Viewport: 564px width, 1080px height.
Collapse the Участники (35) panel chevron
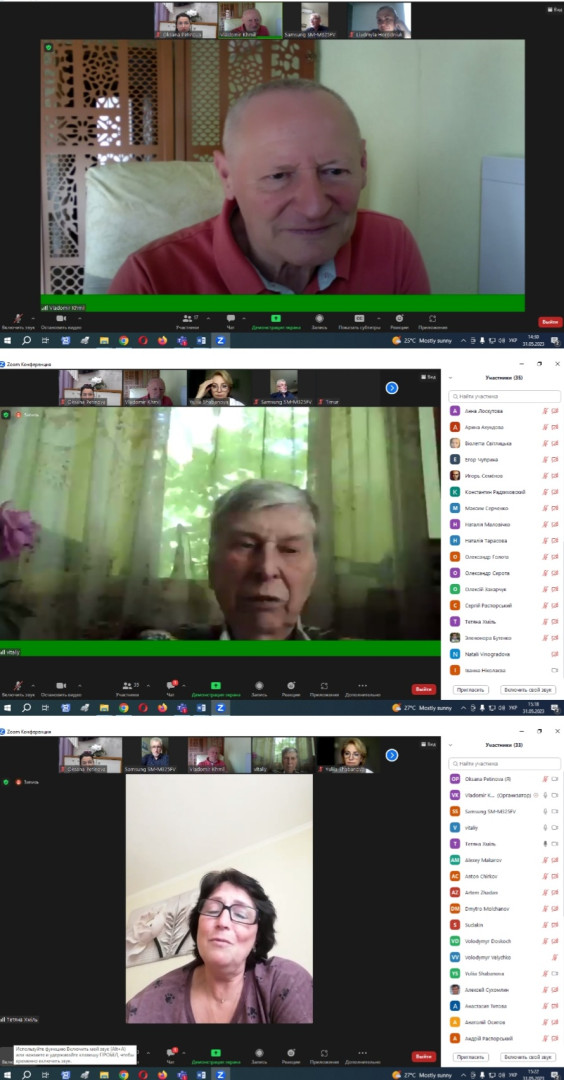pyautogui.click(x=450, y=378)
